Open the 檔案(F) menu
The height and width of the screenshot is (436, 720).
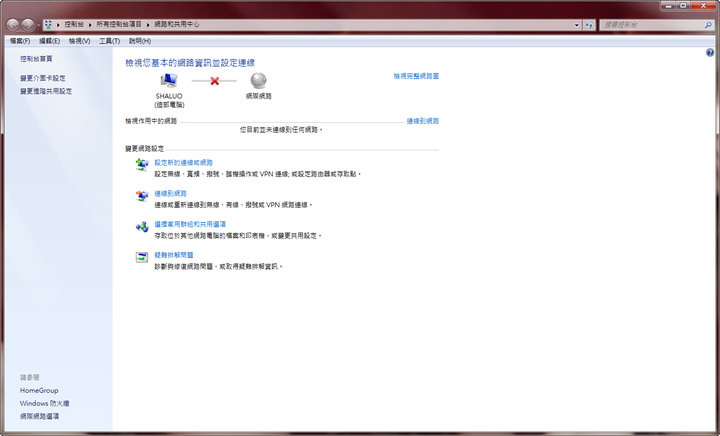click(x=20, y=41)
